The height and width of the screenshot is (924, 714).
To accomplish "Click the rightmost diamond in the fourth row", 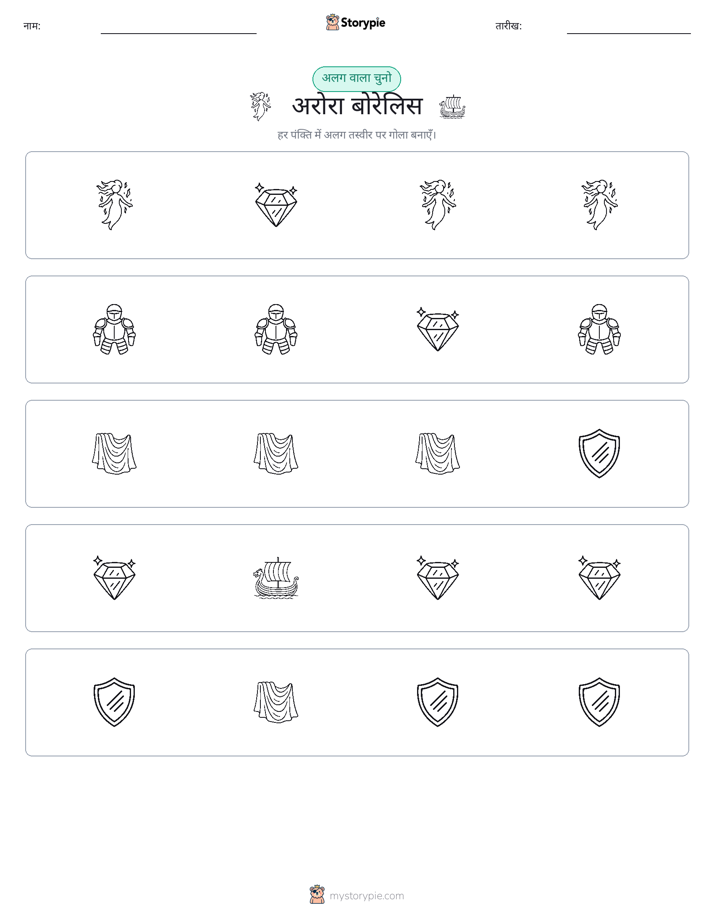I will click(599, 578).
